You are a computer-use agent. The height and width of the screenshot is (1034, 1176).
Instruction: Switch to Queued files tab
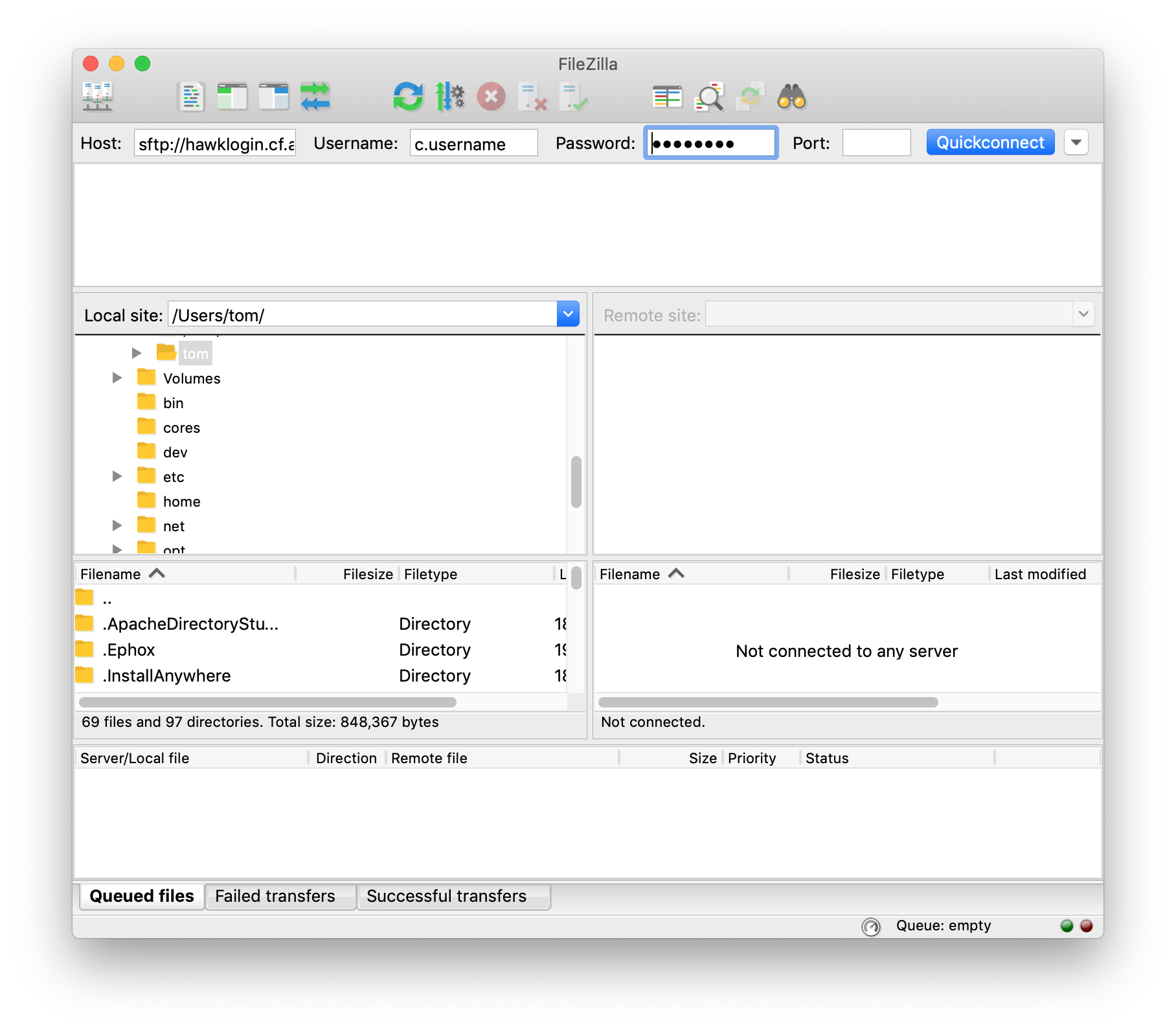tap(142, 896)
